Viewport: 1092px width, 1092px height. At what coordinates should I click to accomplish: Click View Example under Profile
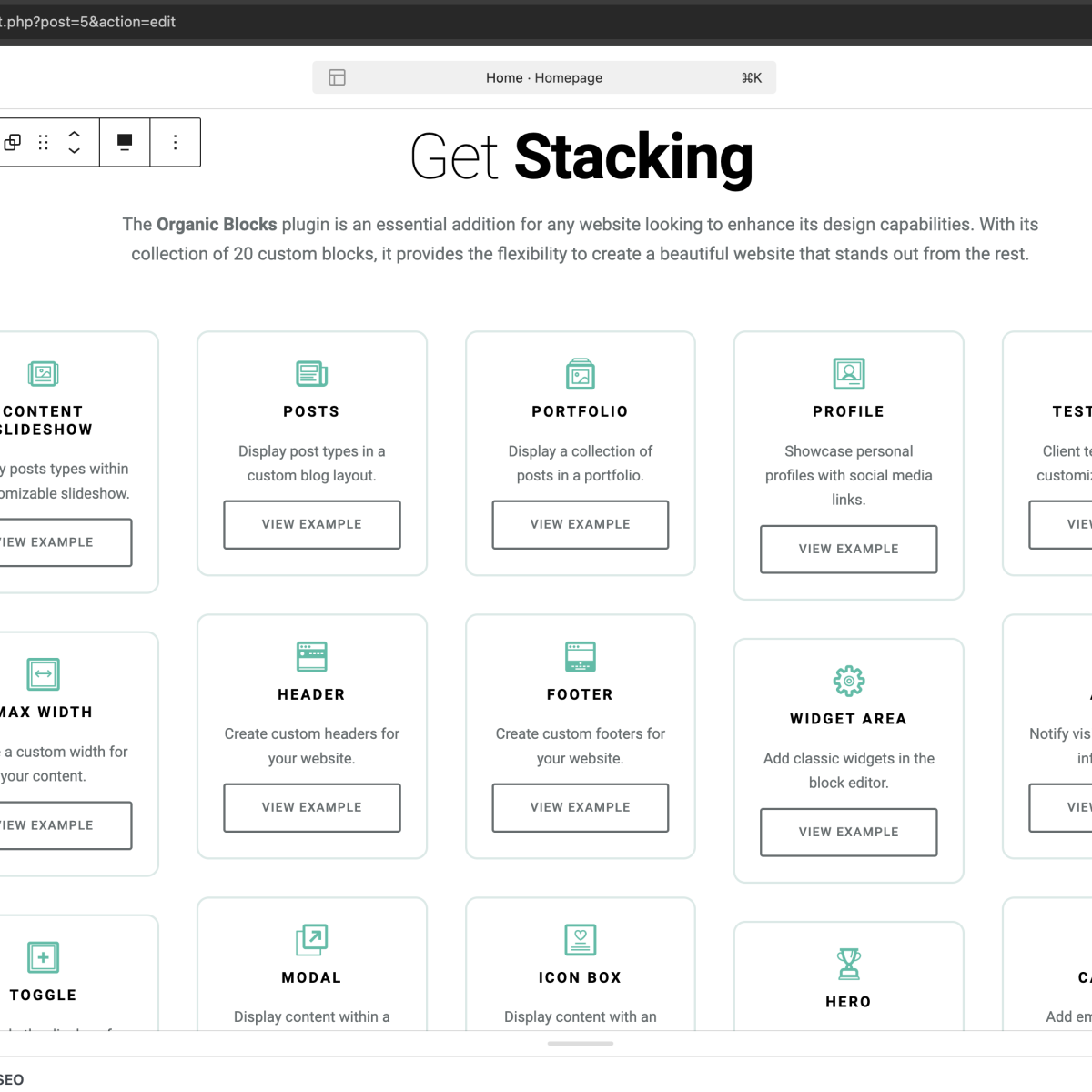[x=849, y=549]
